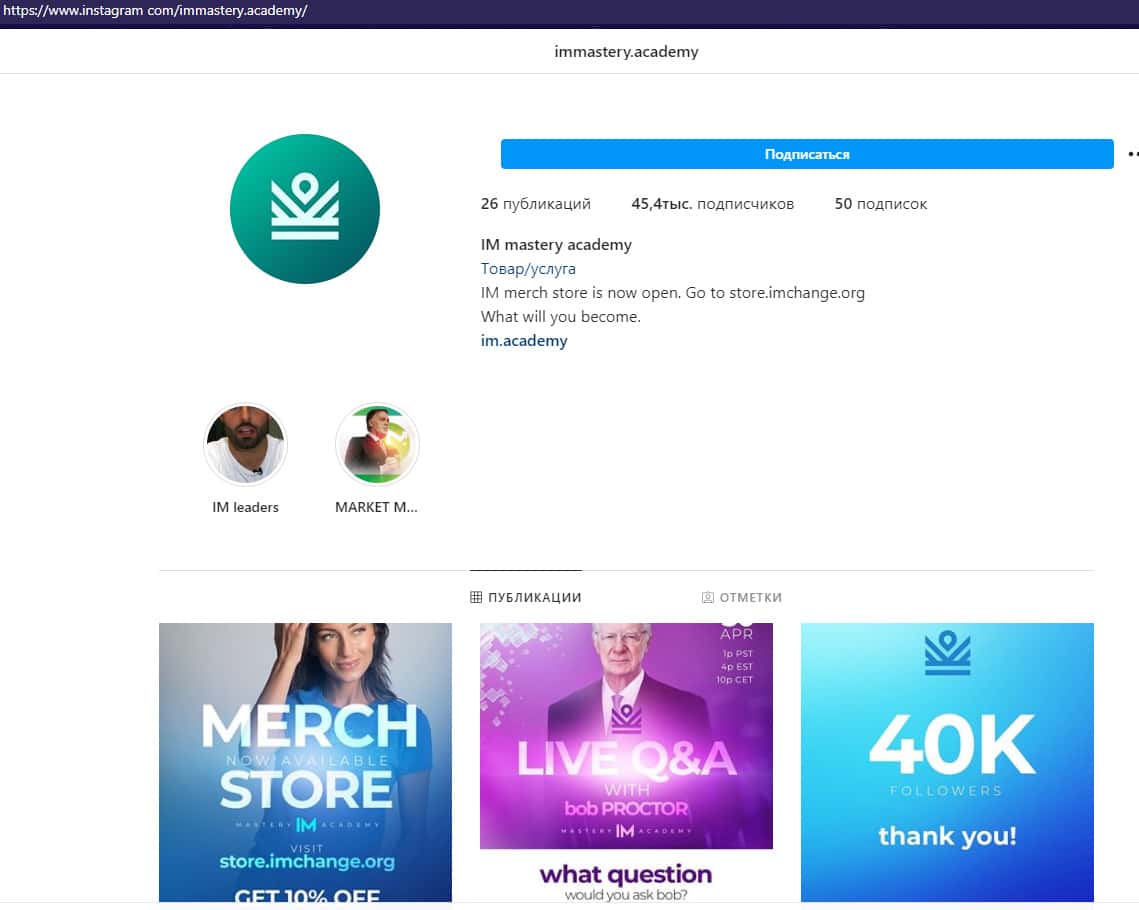View the 45,4тыс. подписчиков followers list
This screenshot has height=910, width=1139.
tap(712, 204)
